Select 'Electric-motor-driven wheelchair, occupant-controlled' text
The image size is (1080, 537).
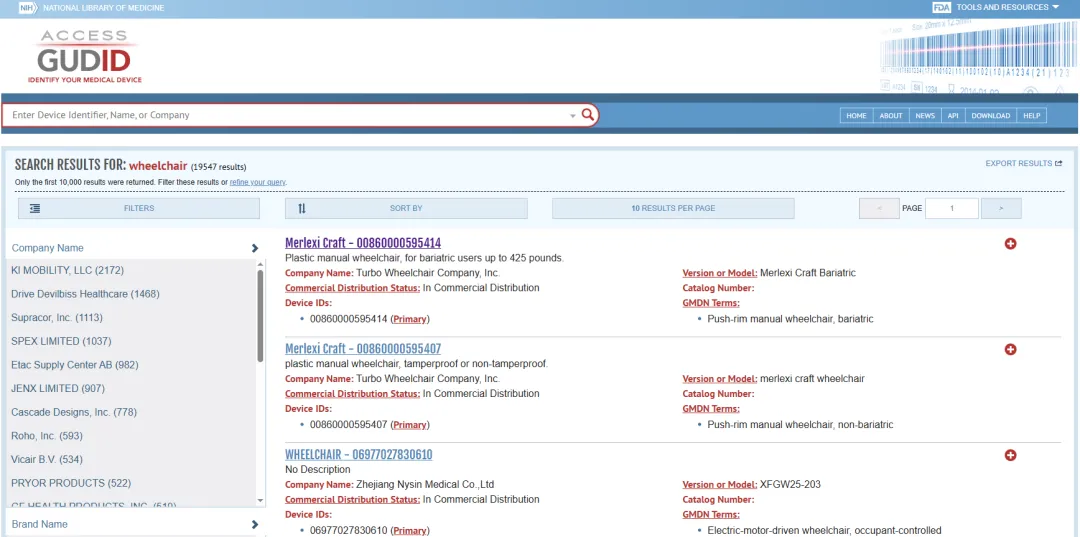[824, 531]
